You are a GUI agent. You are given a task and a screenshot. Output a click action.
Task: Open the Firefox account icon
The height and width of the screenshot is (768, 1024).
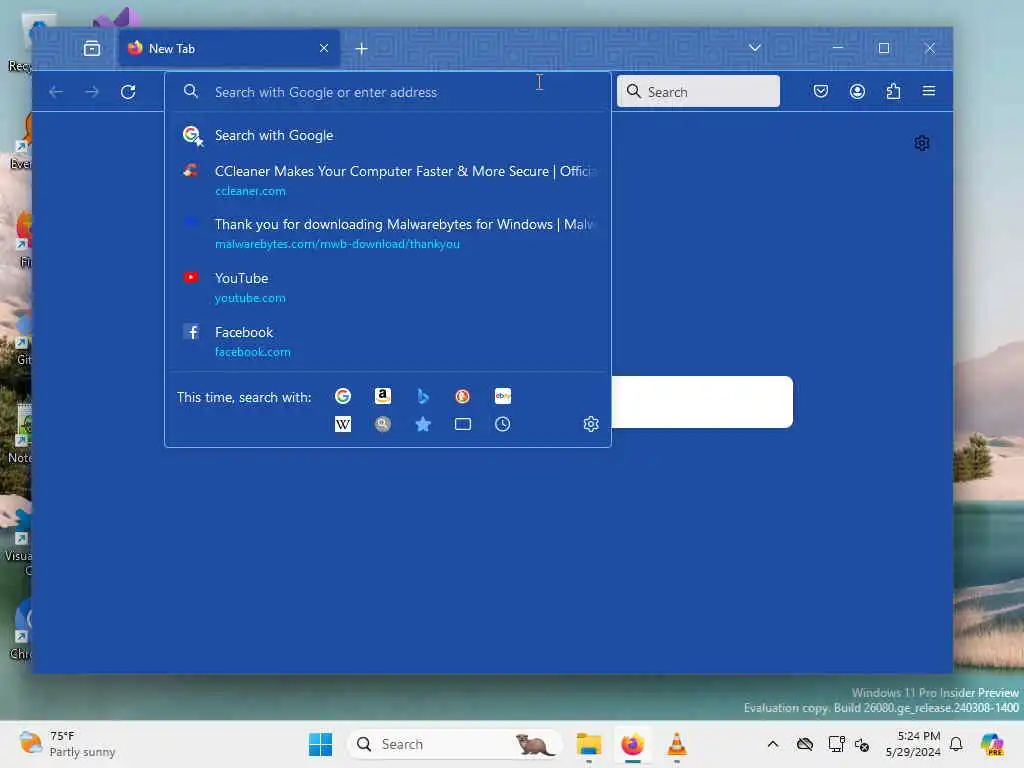click(857, 91)
